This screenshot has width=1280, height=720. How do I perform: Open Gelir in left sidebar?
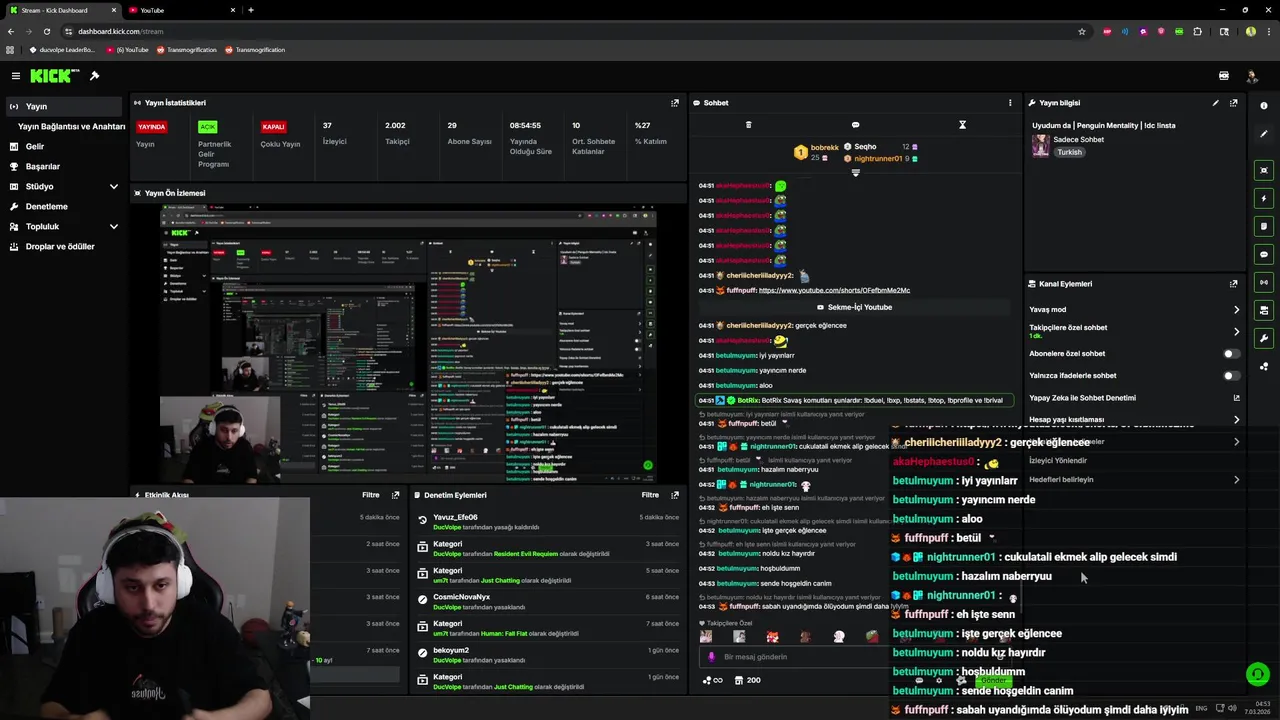34,147
